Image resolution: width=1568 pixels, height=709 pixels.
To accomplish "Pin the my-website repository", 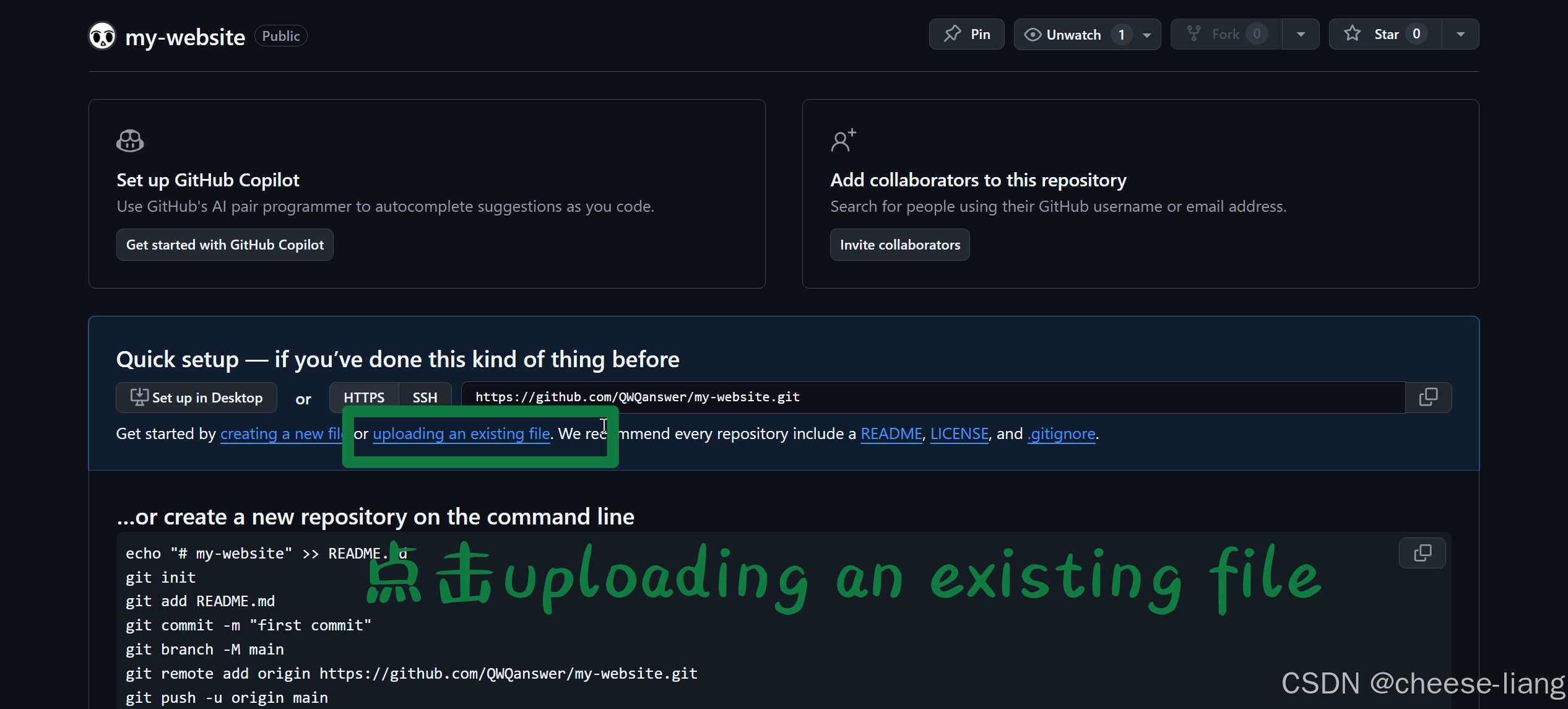I will (966, 34).
